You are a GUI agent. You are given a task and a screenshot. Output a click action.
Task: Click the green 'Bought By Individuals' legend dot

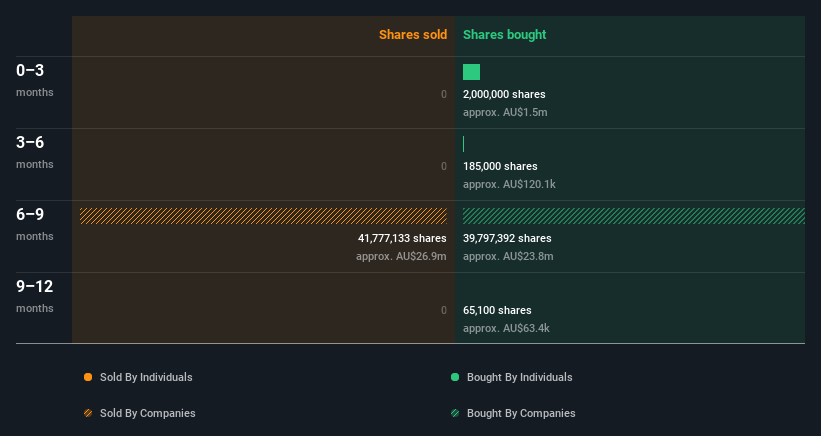click(455, 377)
